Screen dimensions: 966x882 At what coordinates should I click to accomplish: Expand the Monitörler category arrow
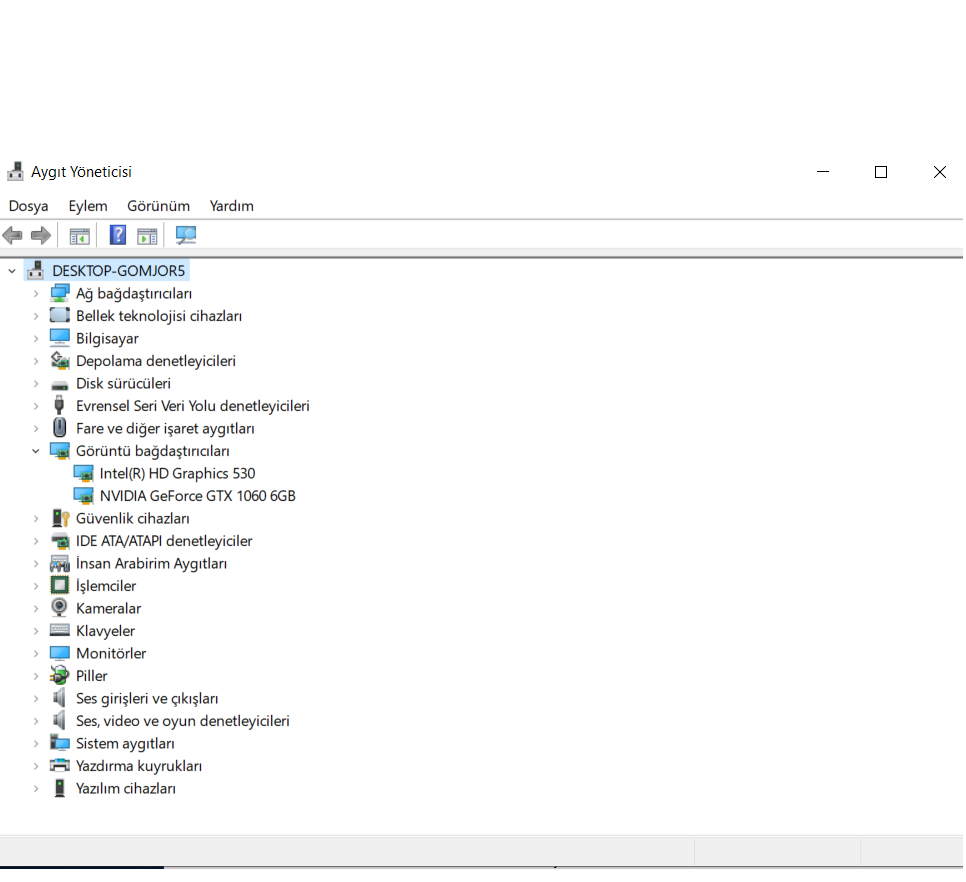[36, 653]
